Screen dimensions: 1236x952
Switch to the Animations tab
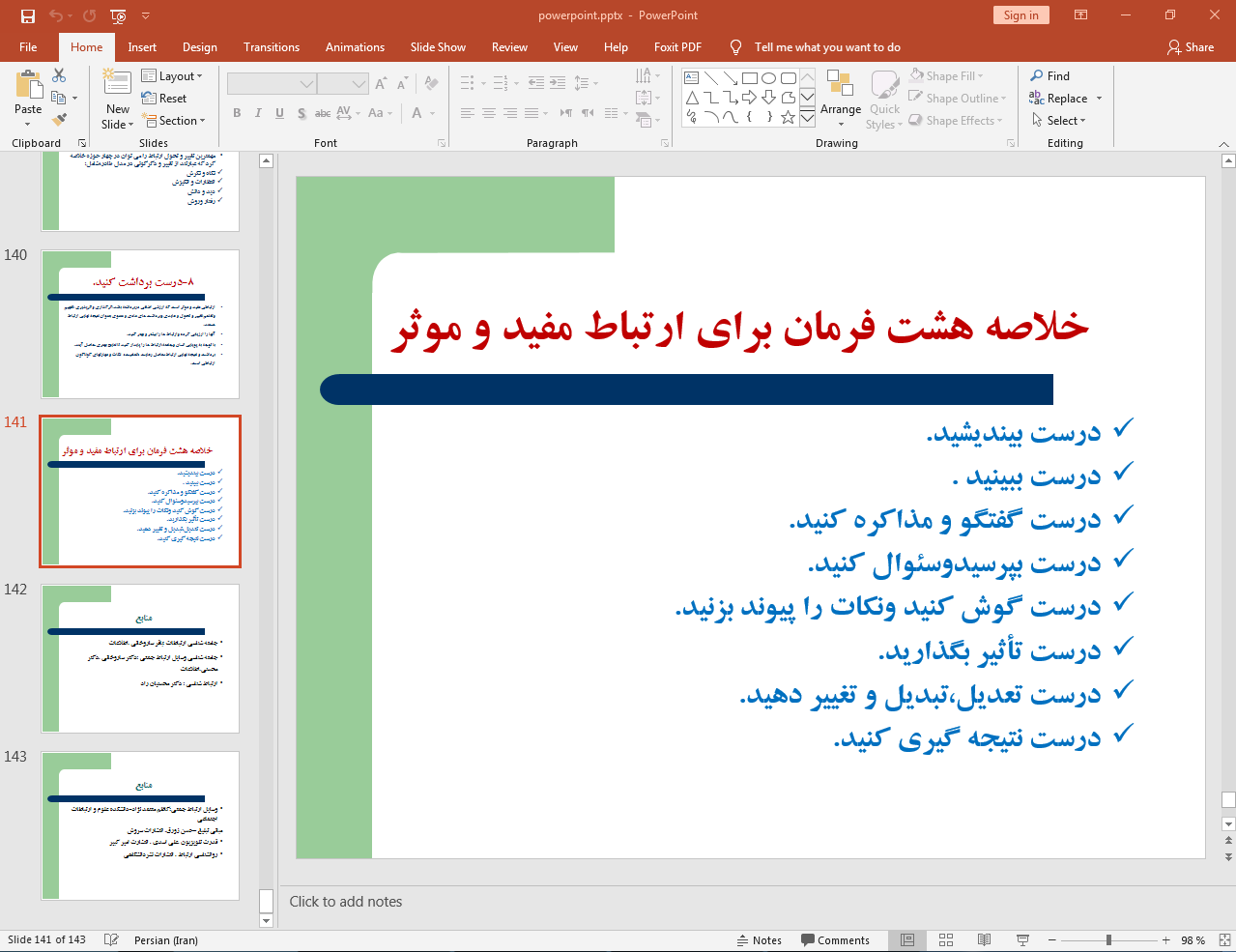(x=355, y=47)
